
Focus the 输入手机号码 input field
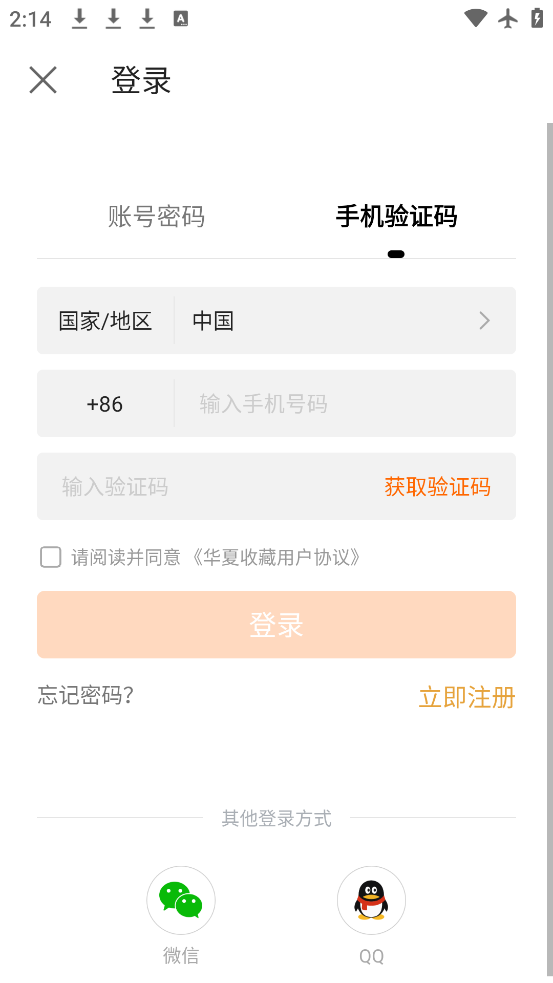(345, 404)
